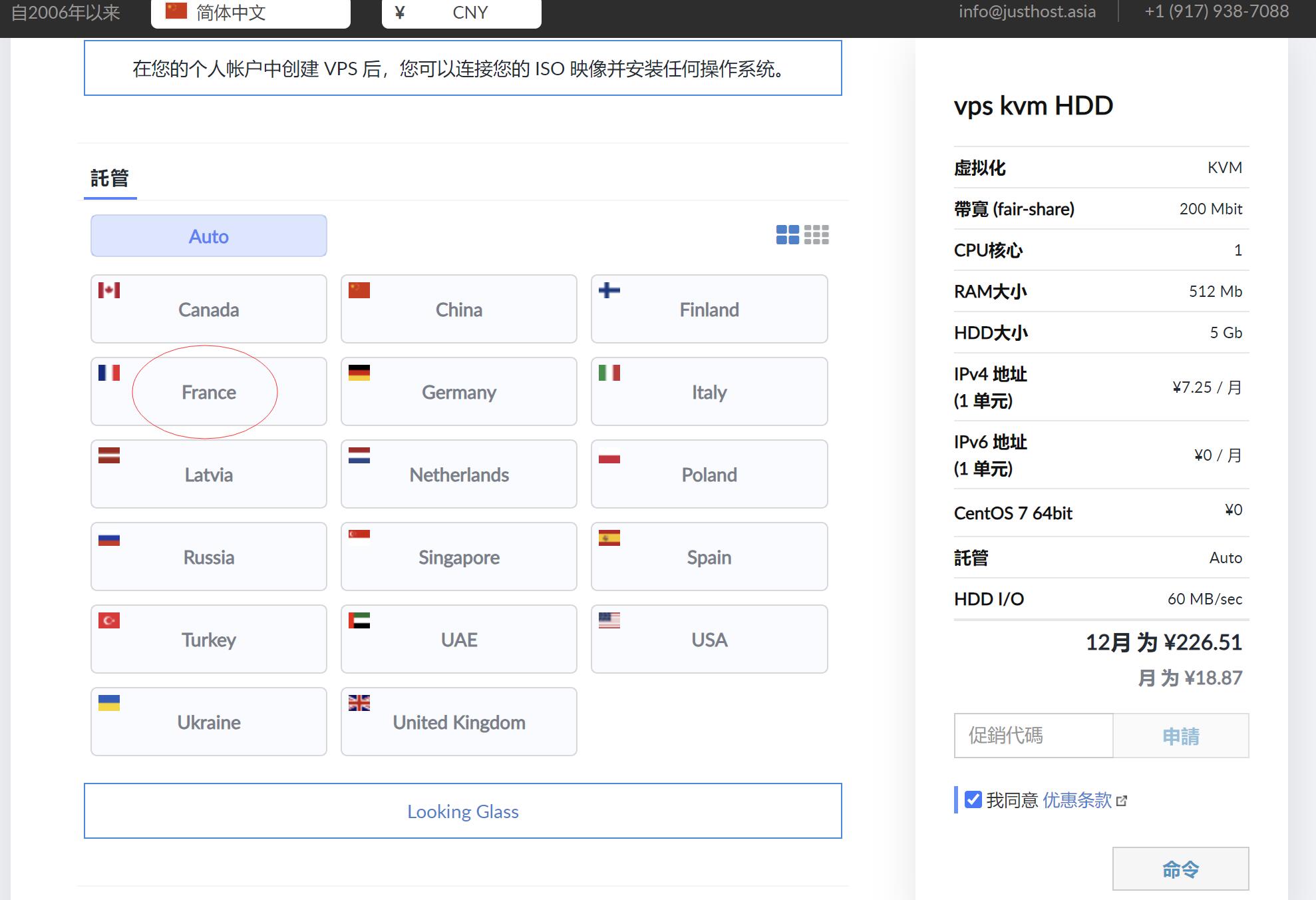Open the CNY currency dropdown
1316x900 pixels.
coord(462,13)
